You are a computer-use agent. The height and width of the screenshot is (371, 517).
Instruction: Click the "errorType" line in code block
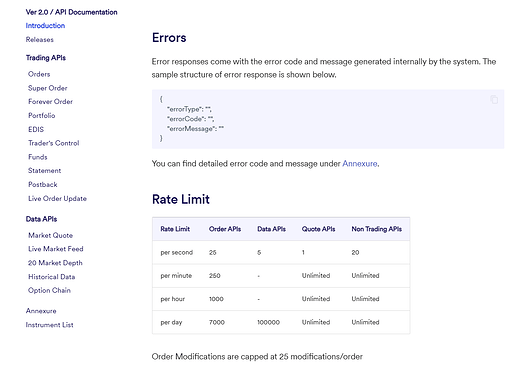pyautogui.click(x=189, y=109)
